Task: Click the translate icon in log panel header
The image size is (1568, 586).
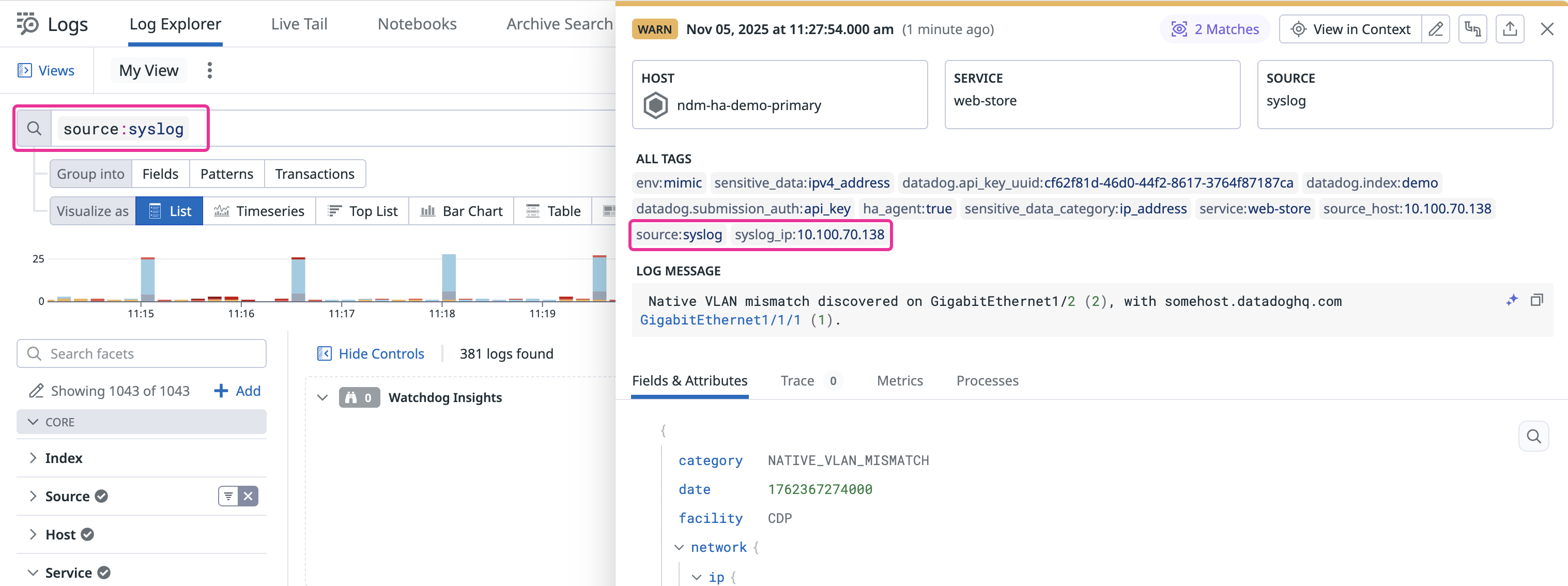Action: coord(1472,29)
